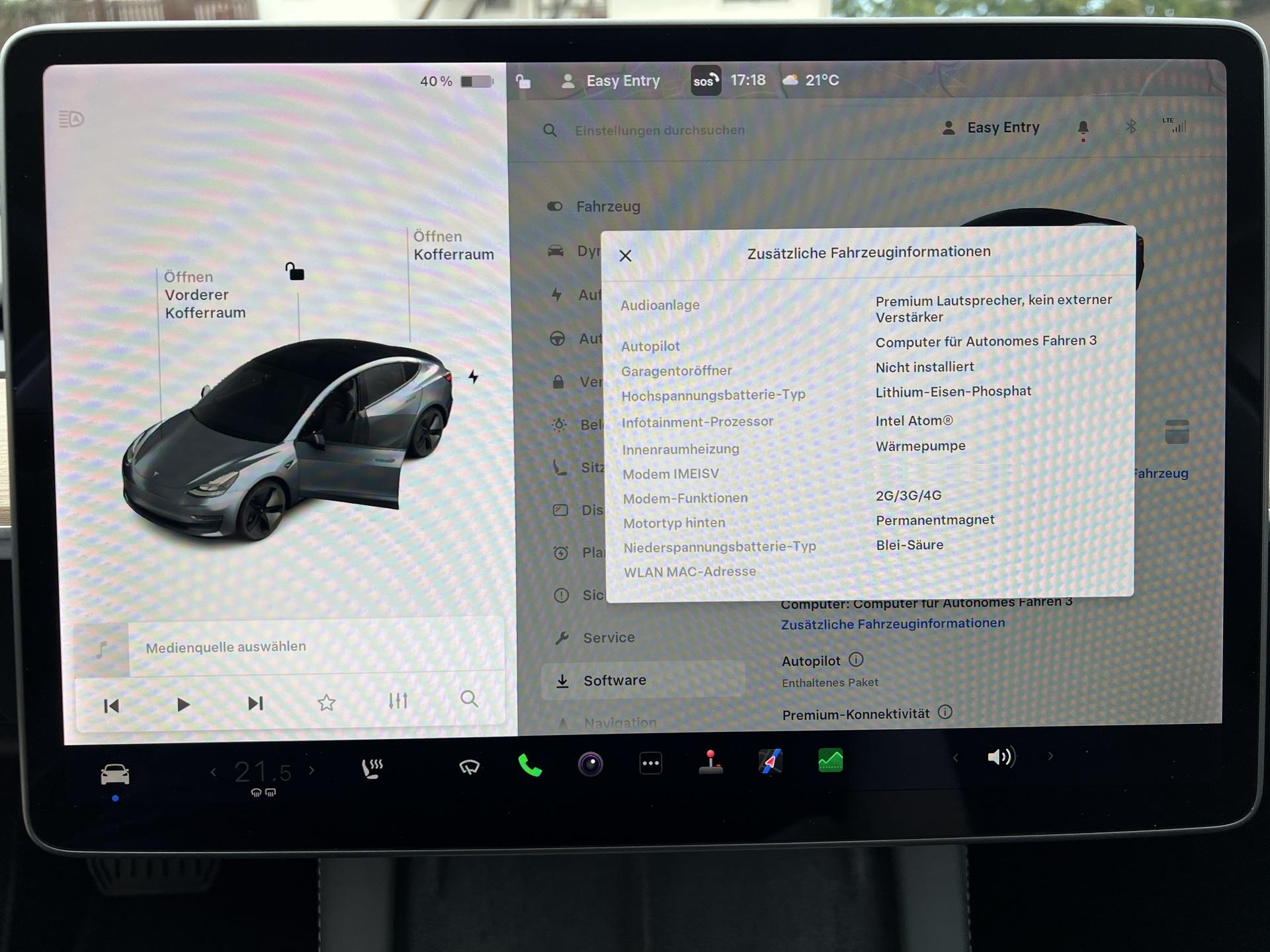Tap the Audioanlage label

click(659, 305)
